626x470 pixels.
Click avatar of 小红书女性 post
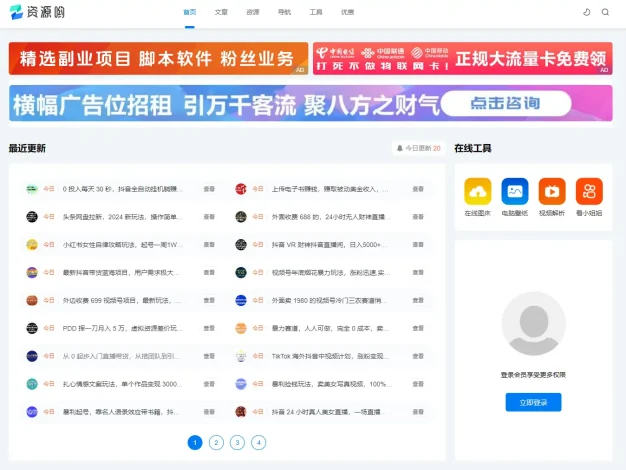coord(32,244)
